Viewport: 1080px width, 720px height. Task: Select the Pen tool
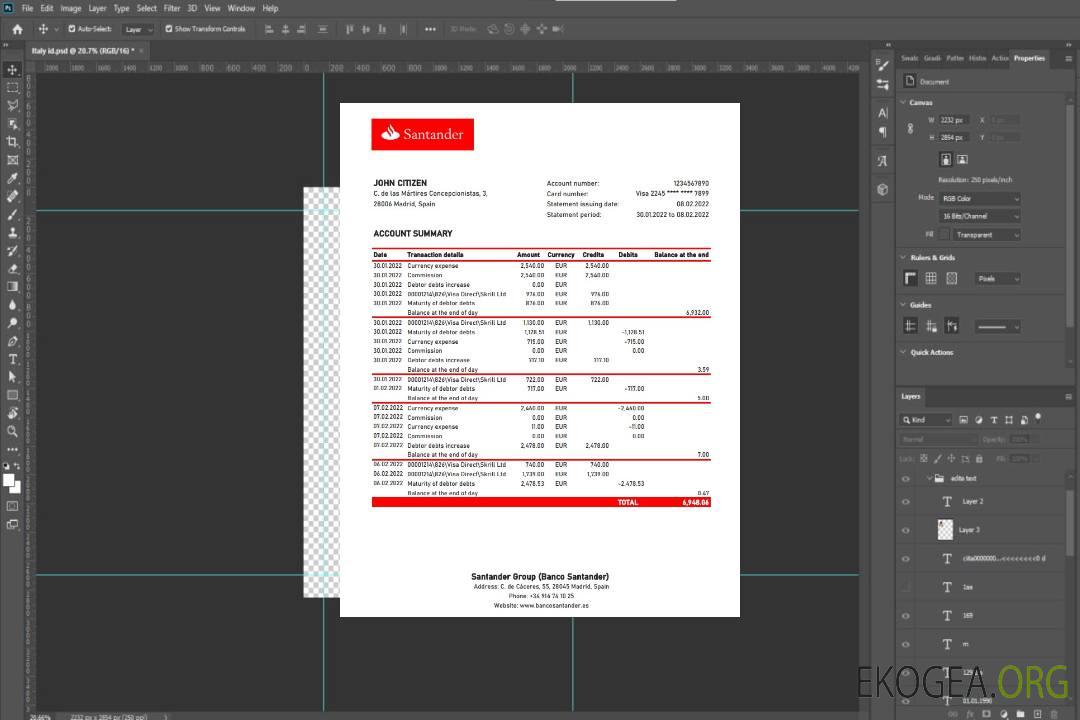[12, 341]
